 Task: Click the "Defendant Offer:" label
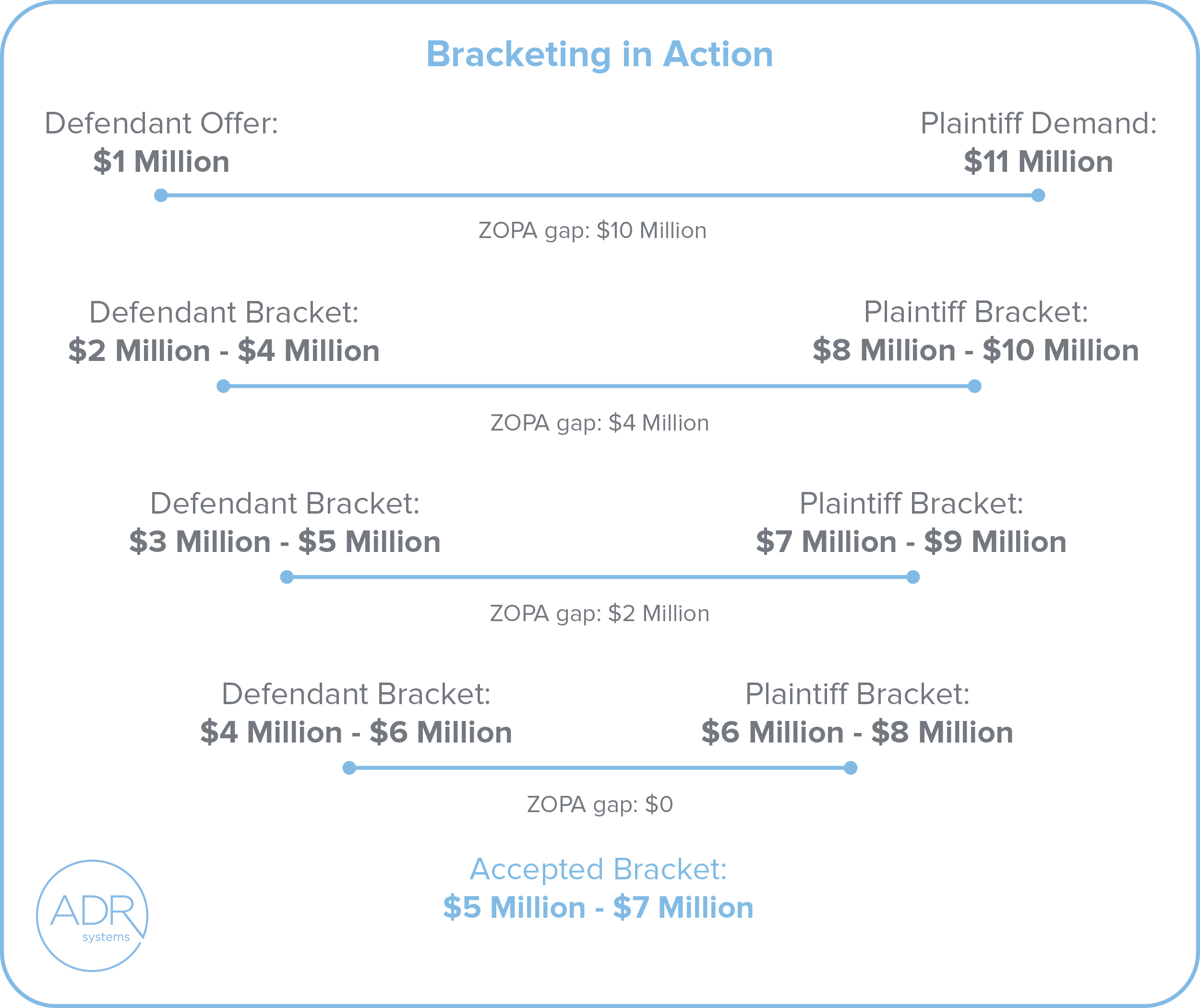click(161, 123)
